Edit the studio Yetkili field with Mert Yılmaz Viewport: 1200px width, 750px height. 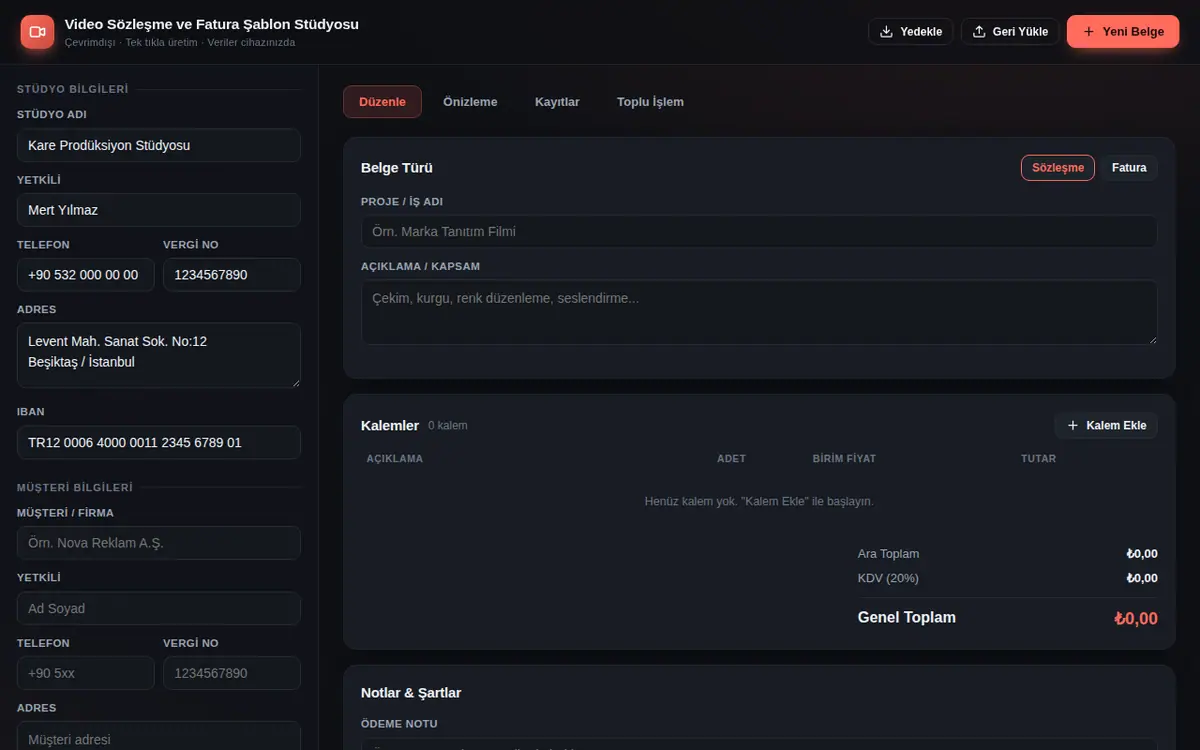[159, 210]
